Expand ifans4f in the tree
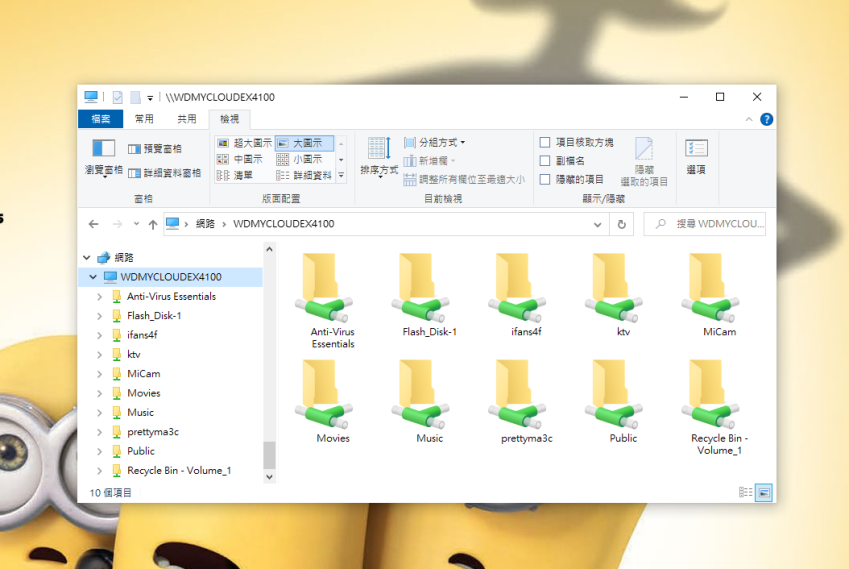The width and height of the screenshot is (849, 569). 99,336
